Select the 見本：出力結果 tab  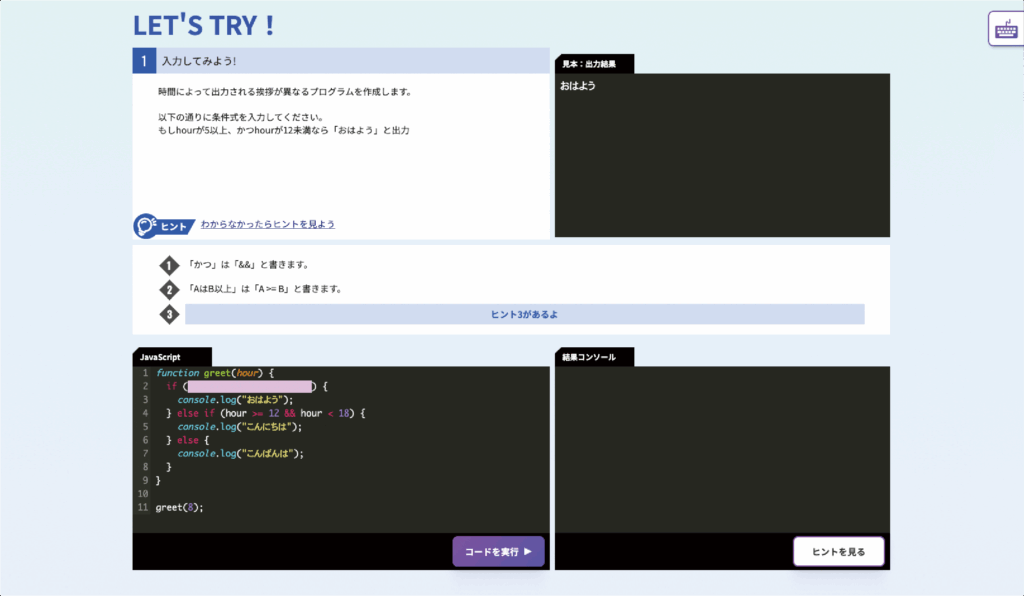click(x=594, y=64)
